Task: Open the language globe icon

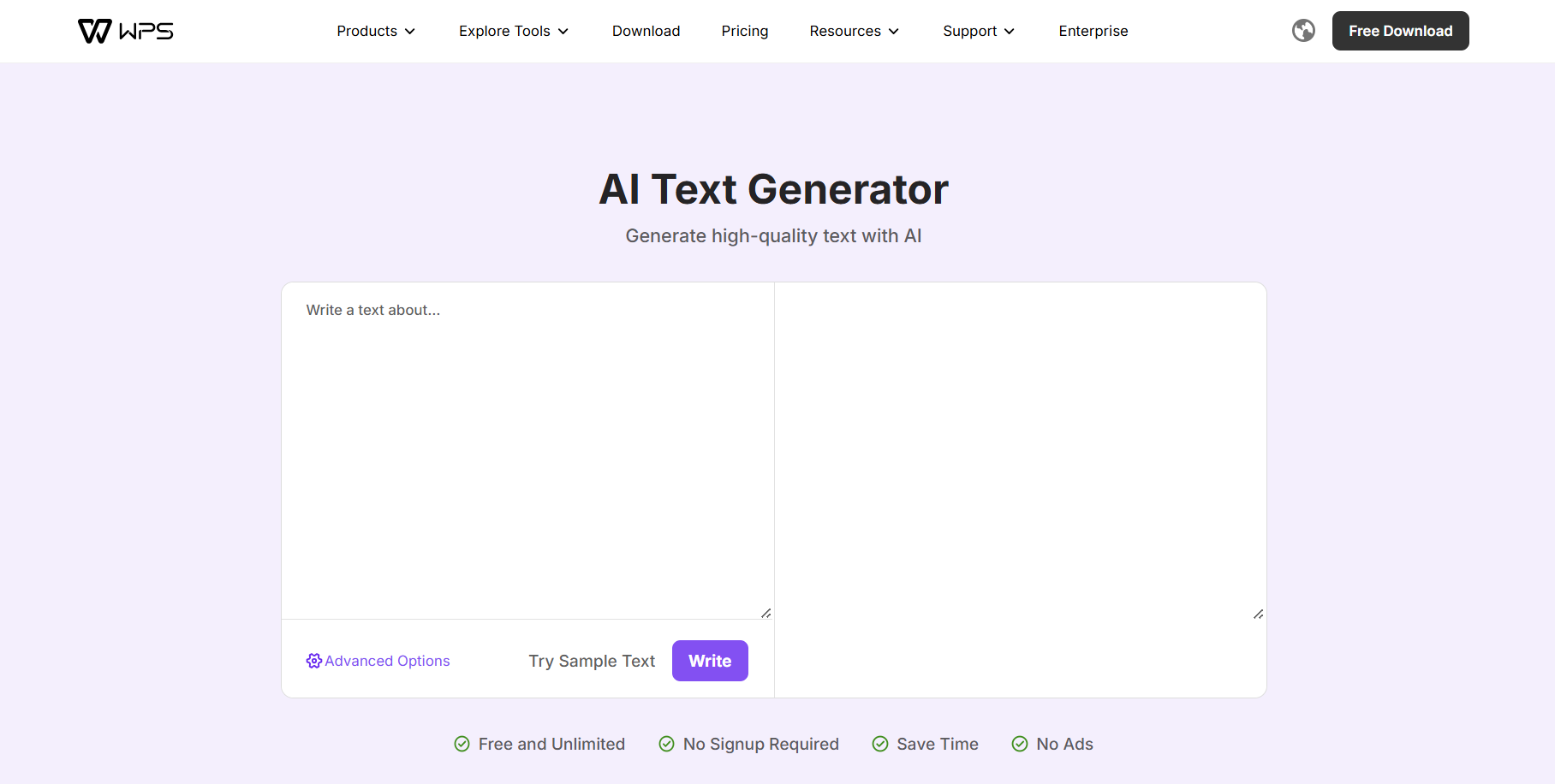Action: 1303,30
